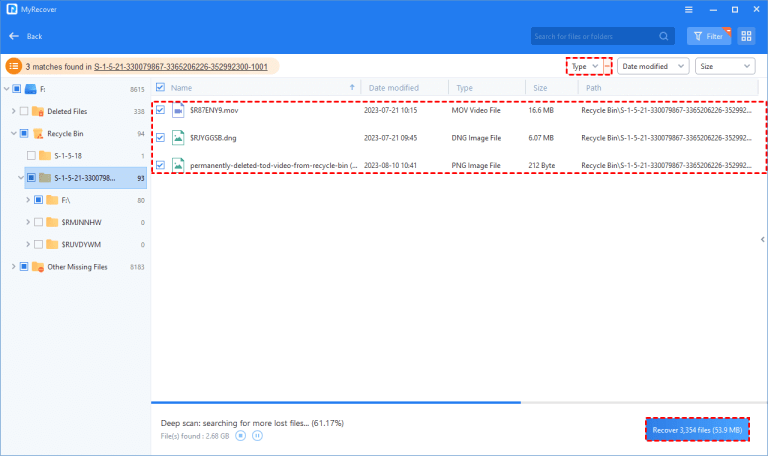Toggle the Other Missing Files checkbox

click(24, 266)
